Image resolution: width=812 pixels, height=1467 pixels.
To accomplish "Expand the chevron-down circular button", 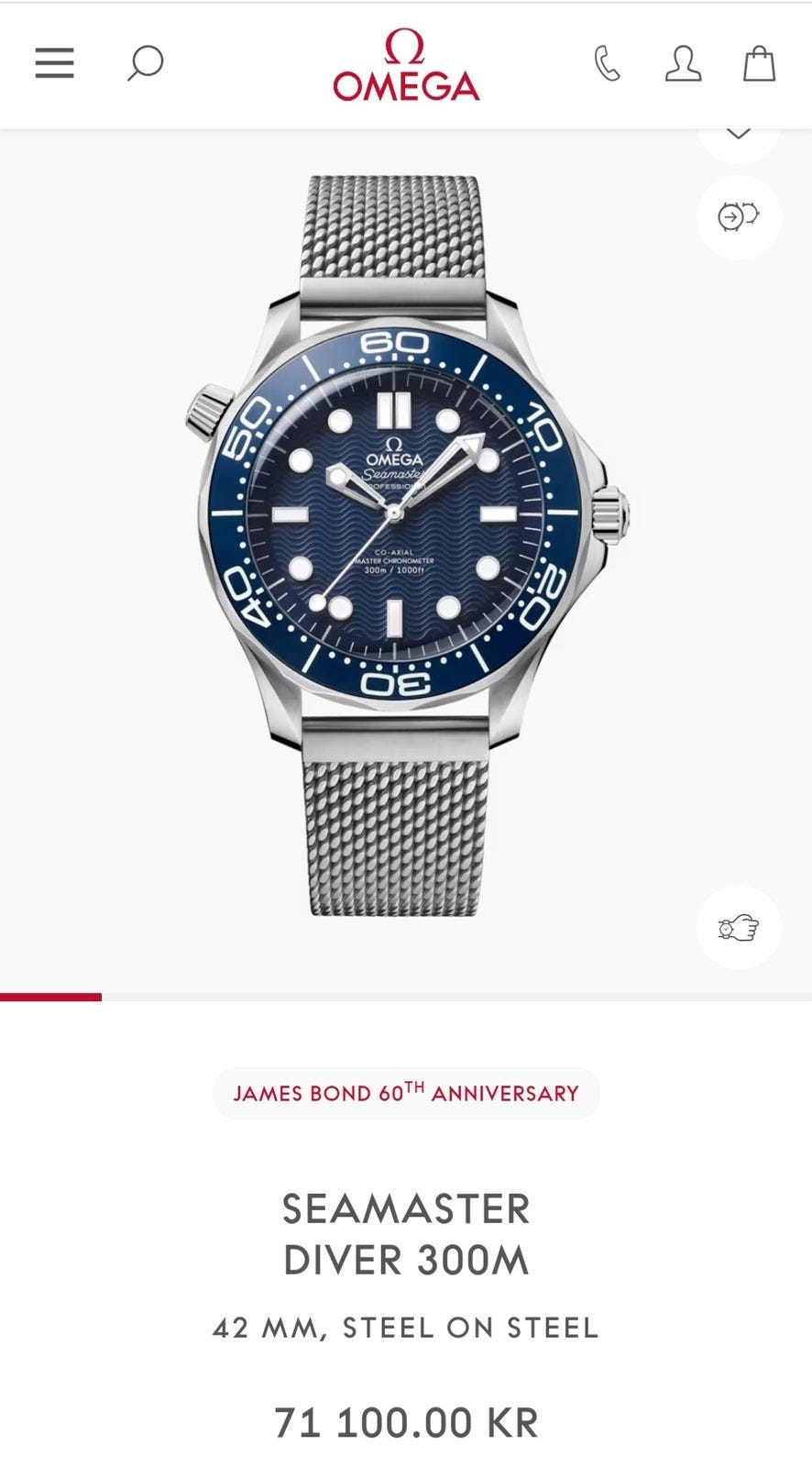I will 739,136.
